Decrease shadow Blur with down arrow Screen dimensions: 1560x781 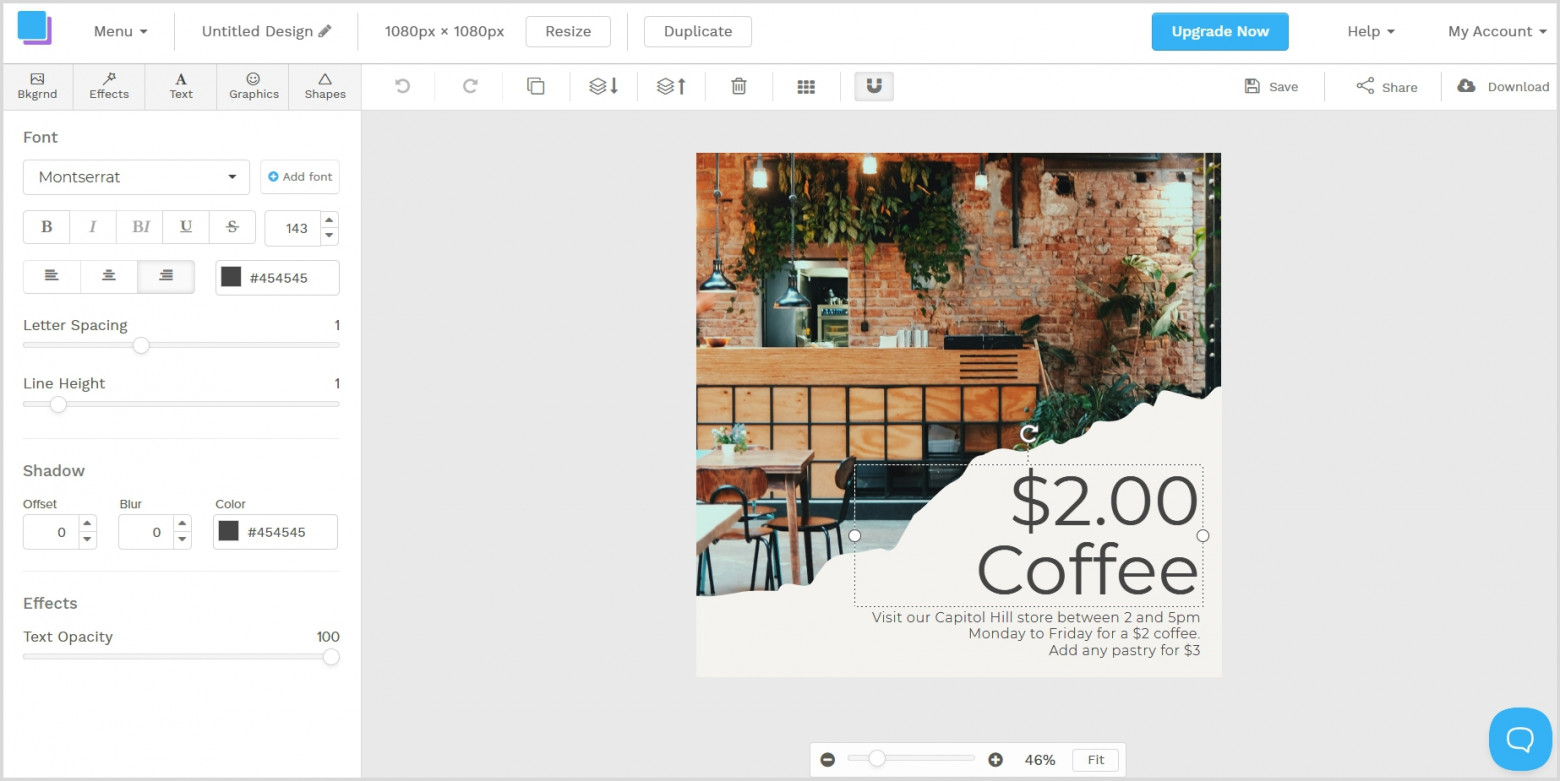coord(182,540)
